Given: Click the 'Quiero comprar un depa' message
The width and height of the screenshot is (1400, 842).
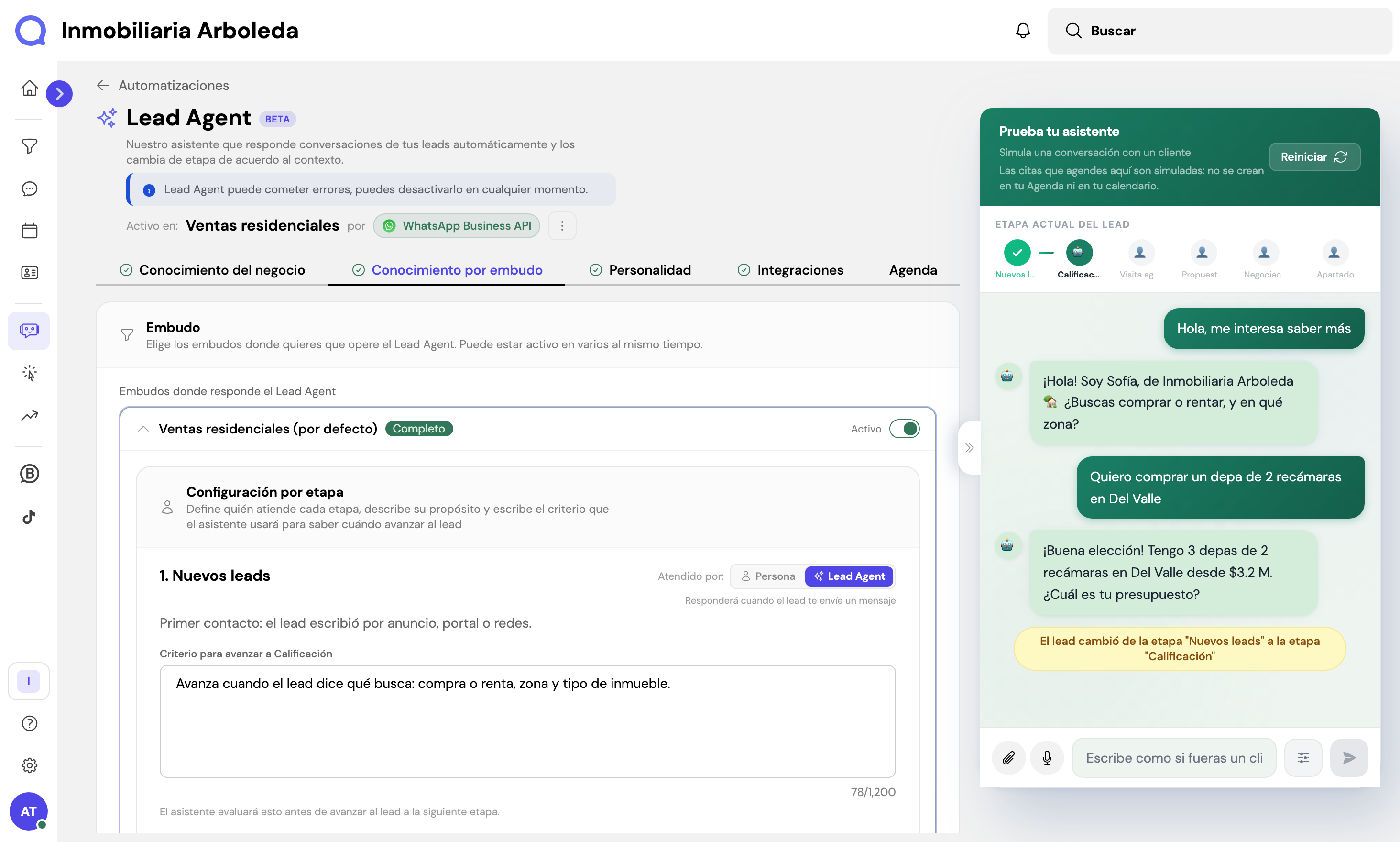Looking at the screenshot, I should pyautogui.click(x=1220, y=487).
